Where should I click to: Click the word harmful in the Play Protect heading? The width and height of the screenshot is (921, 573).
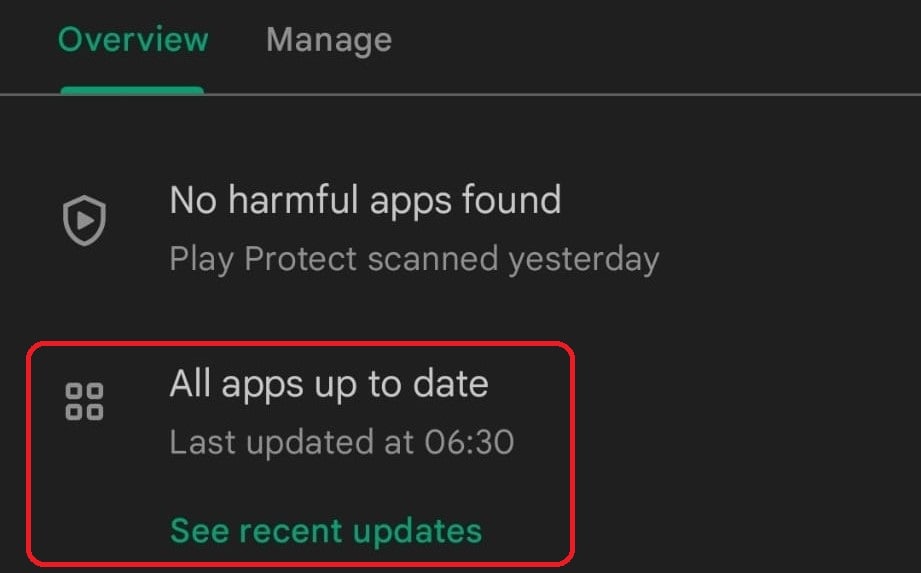point(294,200)
